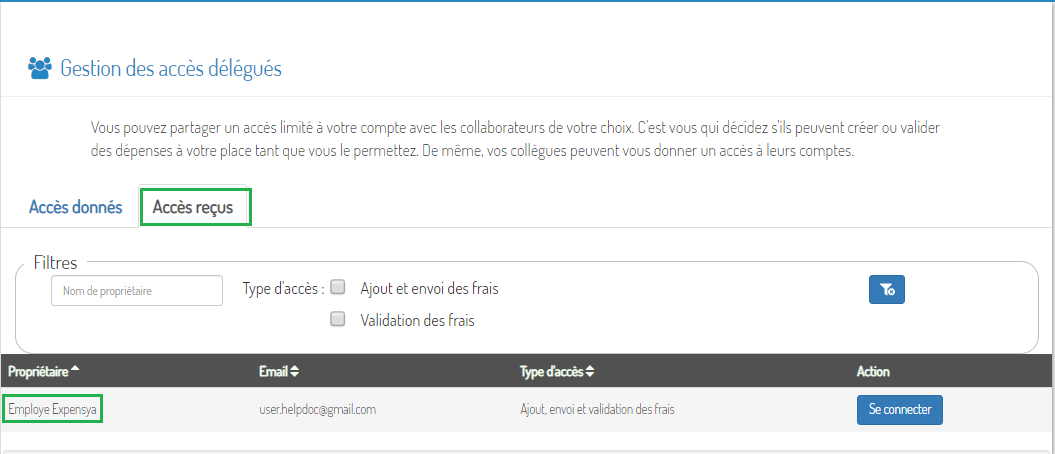Click the user.helpdoc@gmail.com email cell
This screenshot has height=454, width=1055.
point(318,409)
